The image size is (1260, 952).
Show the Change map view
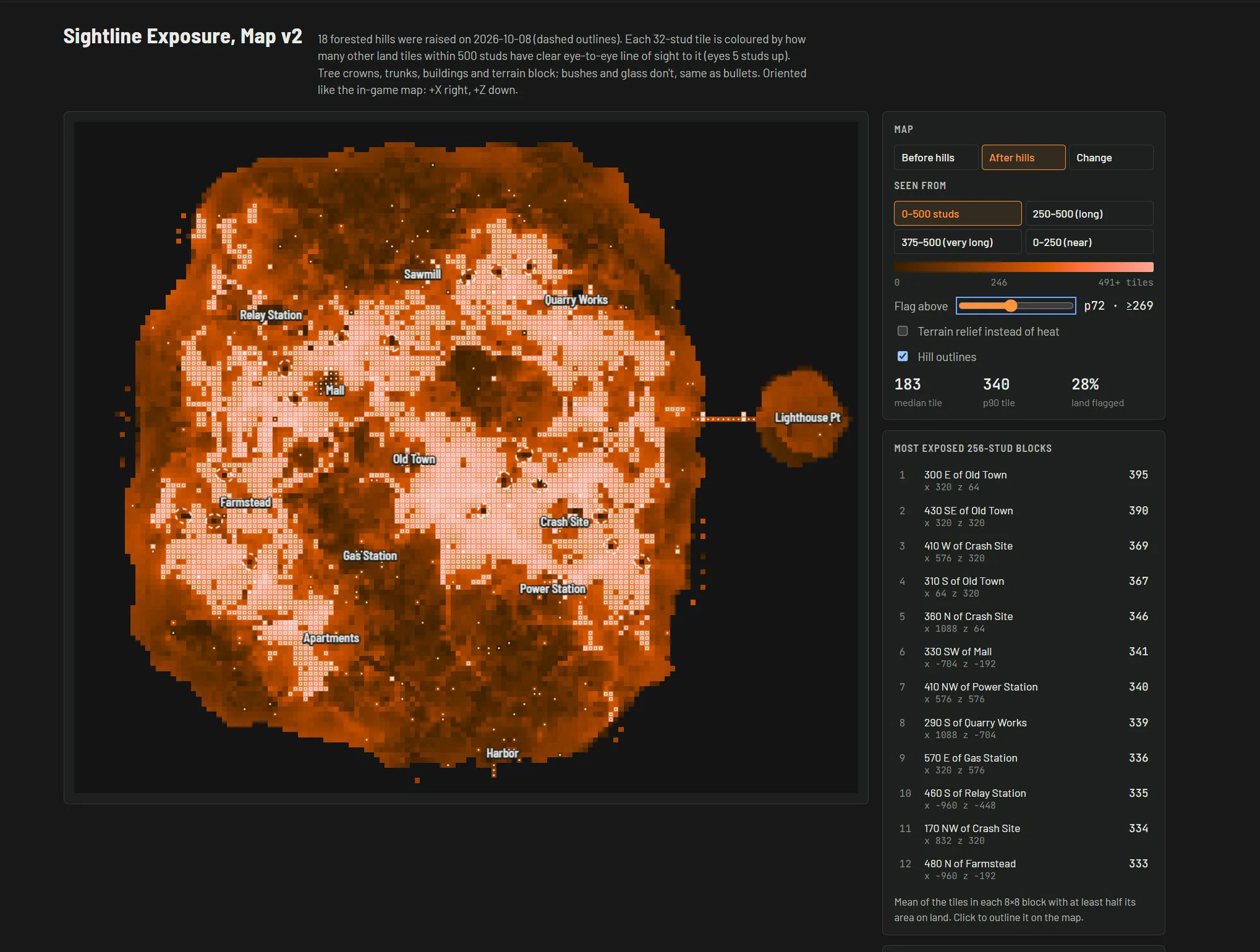click(x=1111, y=158)
